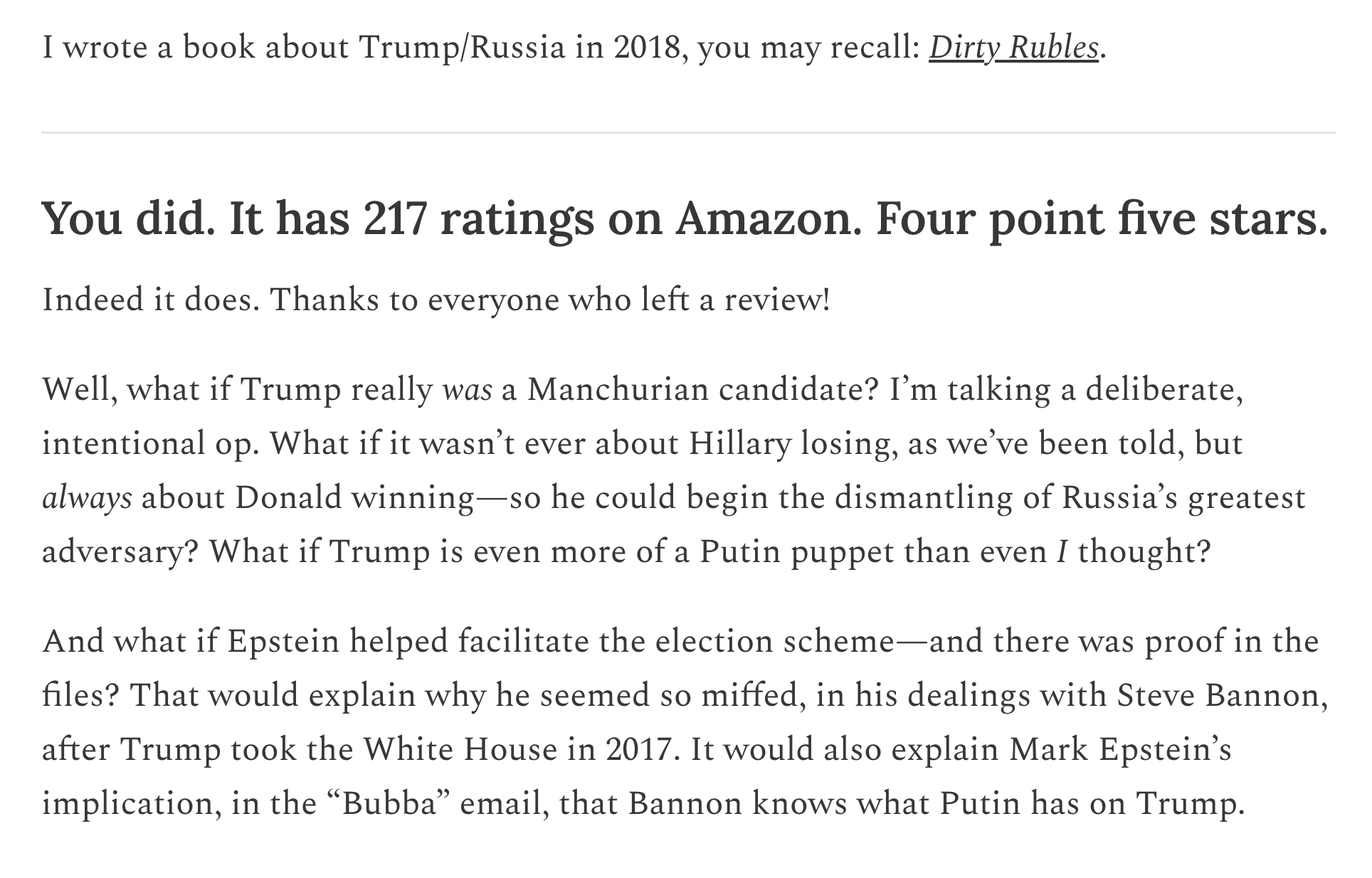The height and width of the screenshot is (878, 1372).
Task: Click the words "greatest adversary" phrase start "greatest"
Action: 1246,497
